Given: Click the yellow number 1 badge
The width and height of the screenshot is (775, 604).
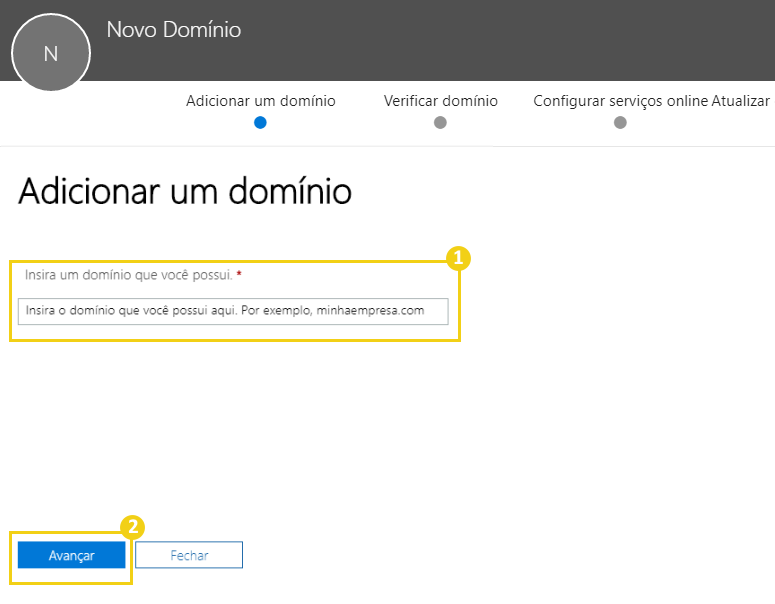Looking at the screenshot, I should click(458, 258).
